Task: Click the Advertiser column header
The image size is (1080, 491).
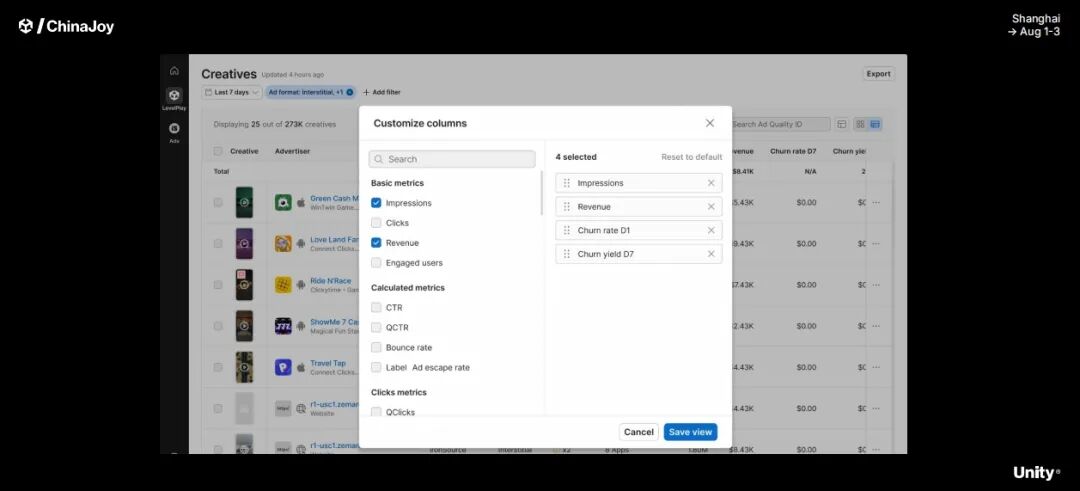Action: coord(292,152)
